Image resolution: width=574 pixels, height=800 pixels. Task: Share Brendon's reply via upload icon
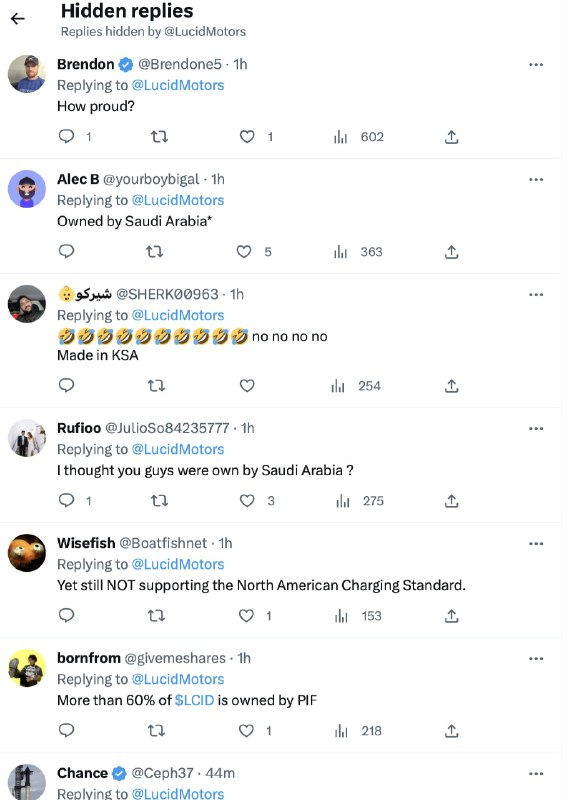click(x=451, y=137)
